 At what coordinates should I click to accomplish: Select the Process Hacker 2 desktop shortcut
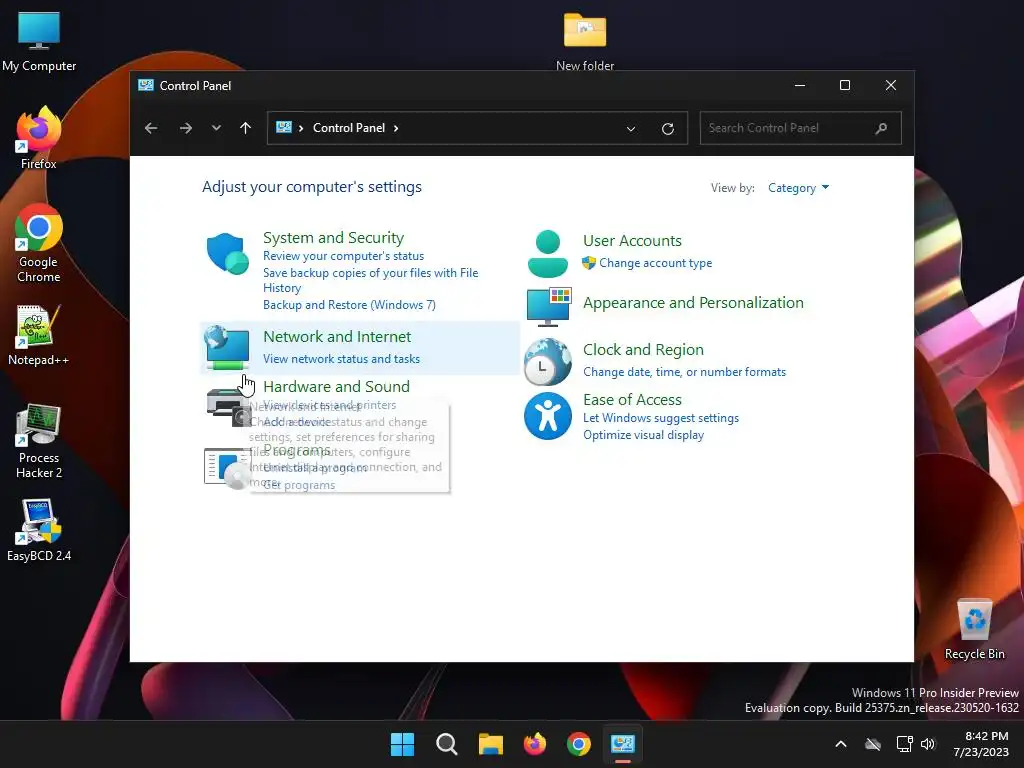[39, 441]
